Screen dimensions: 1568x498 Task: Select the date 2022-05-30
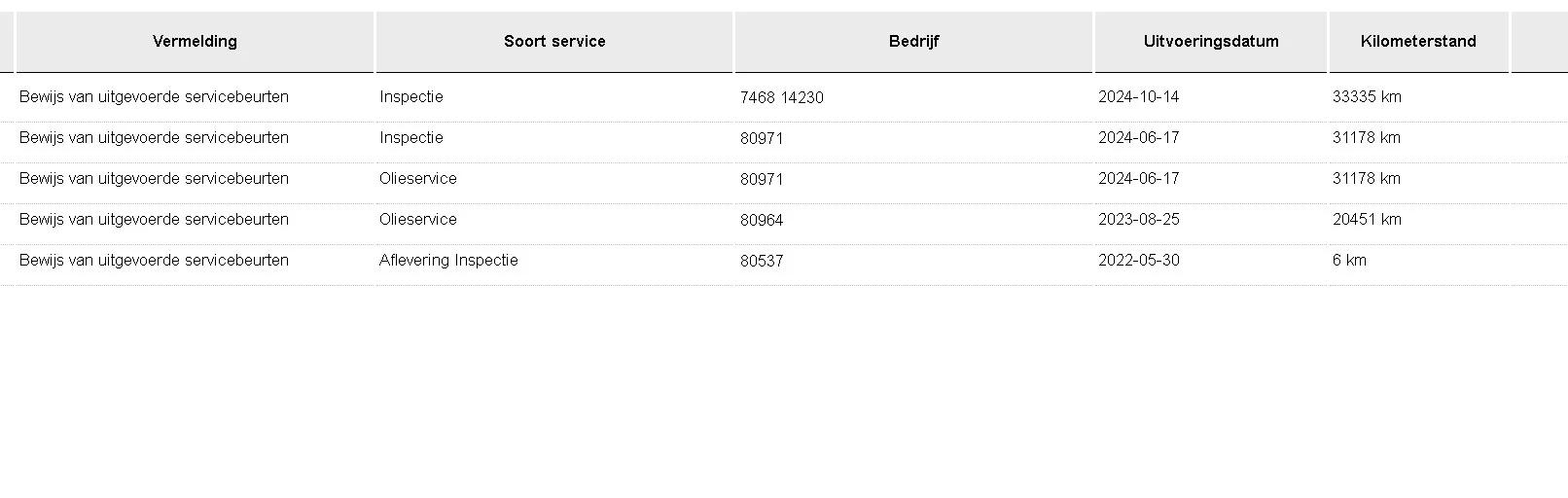1138,261
